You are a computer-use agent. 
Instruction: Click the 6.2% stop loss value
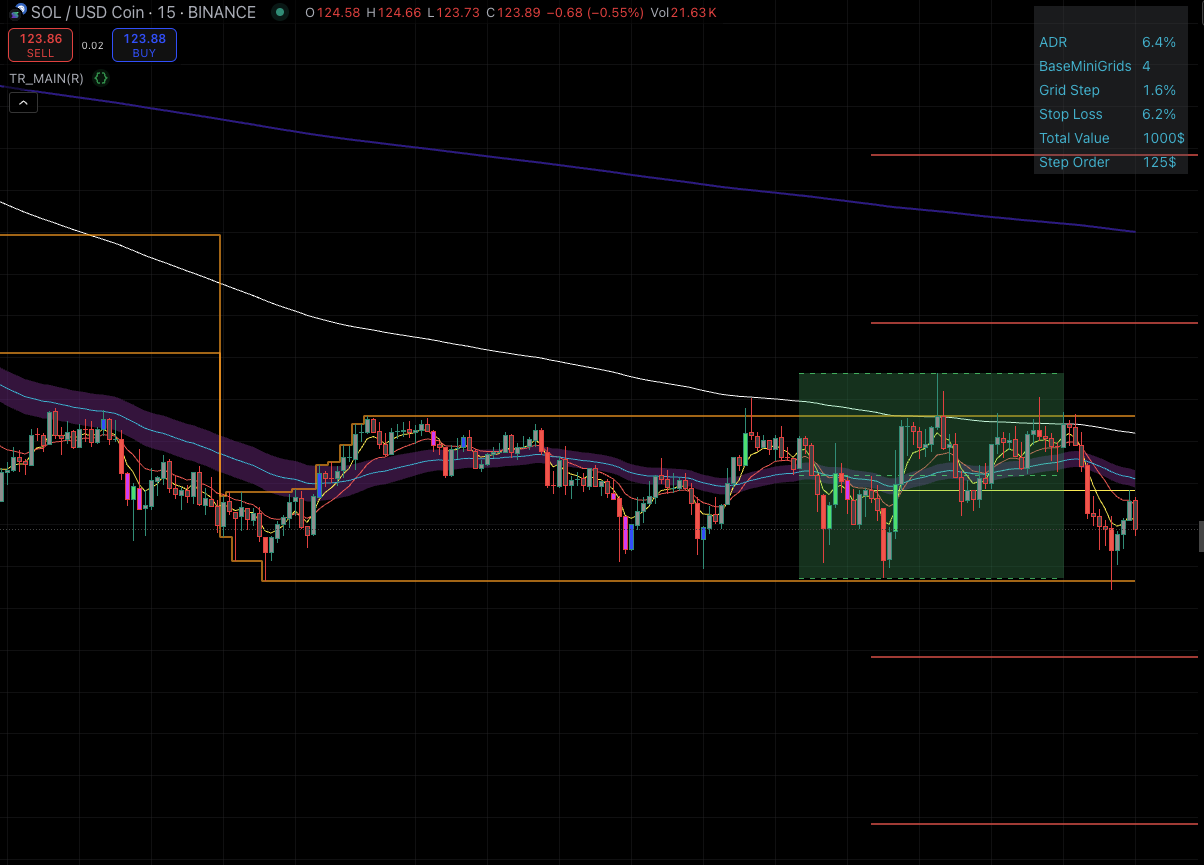coord(1159,114)
